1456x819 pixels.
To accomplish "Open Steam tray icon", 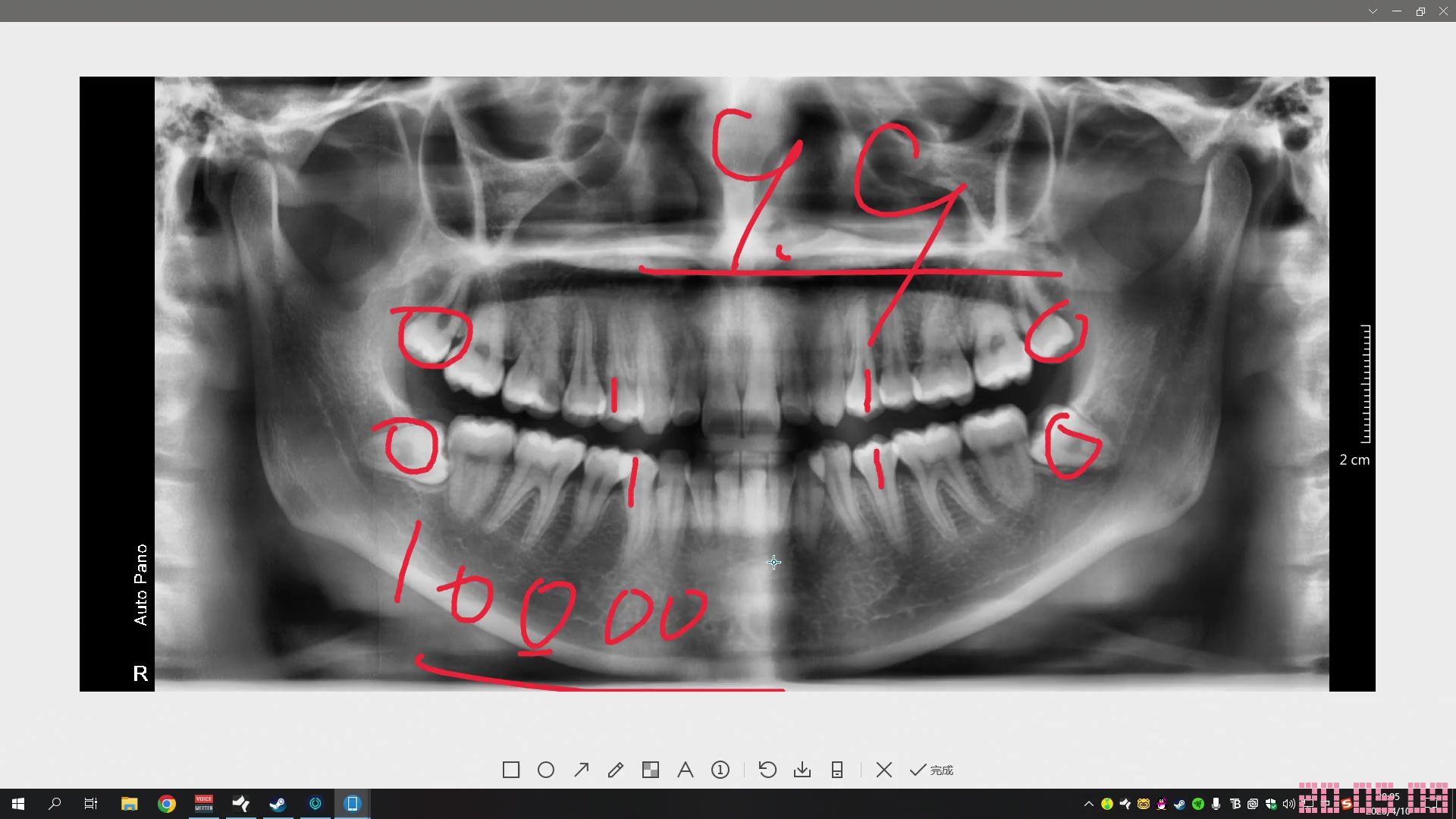I will pos(1180,804).
